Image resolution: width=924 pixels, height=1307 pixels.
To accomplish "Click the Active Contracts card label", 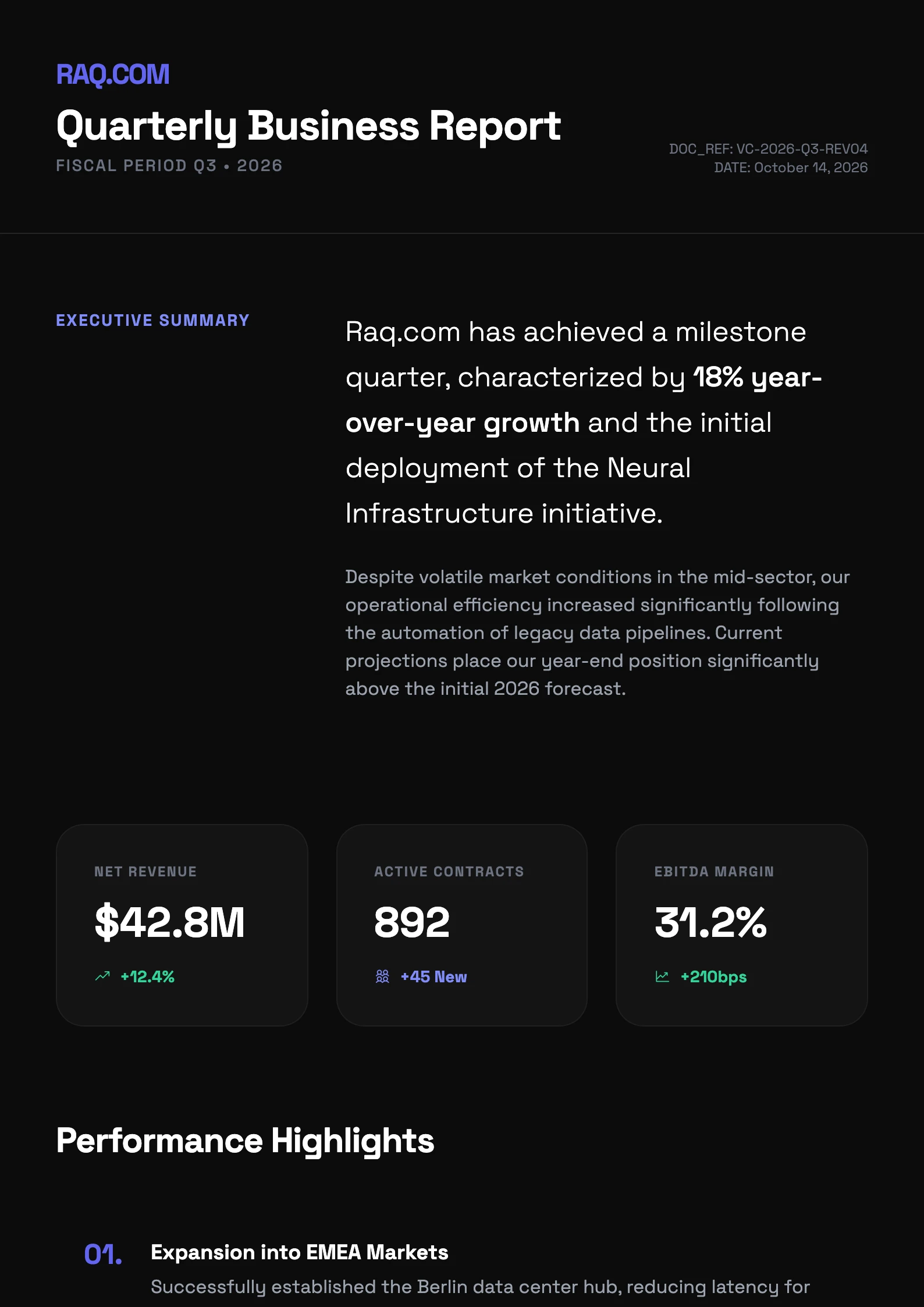I will 449,872.
